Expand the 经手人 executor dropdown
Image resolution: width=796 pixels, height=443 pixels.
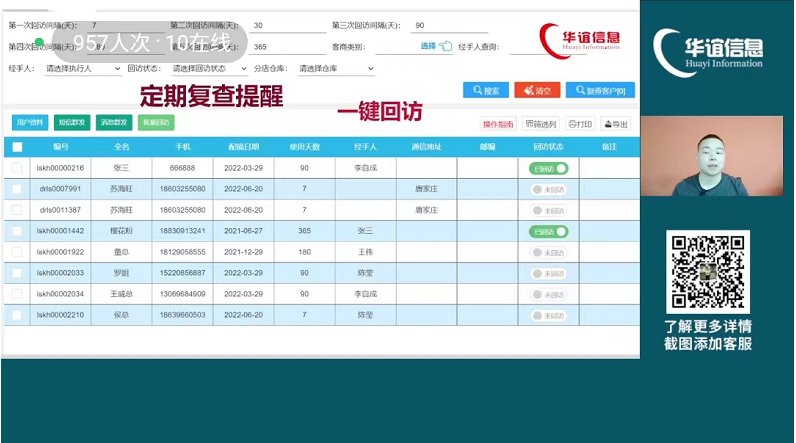(82, 69)
